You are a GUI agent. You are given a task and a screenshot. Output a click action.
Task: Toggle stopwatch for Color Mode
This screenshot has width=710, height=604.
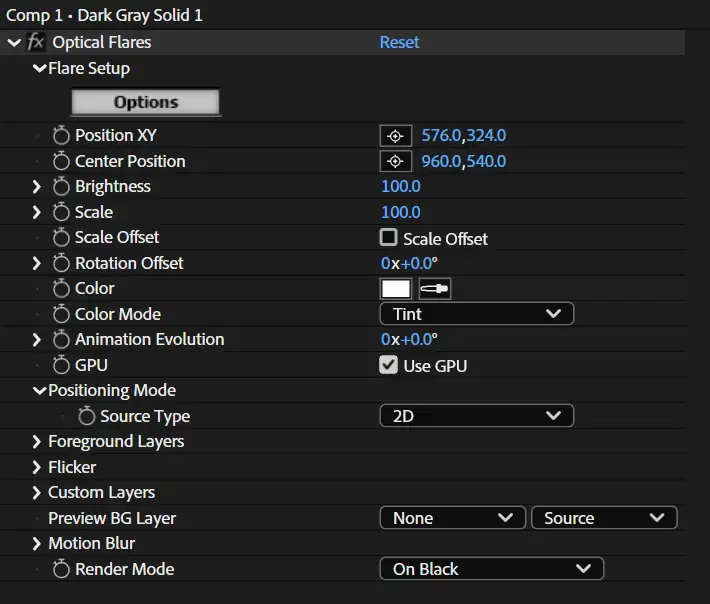61,314
